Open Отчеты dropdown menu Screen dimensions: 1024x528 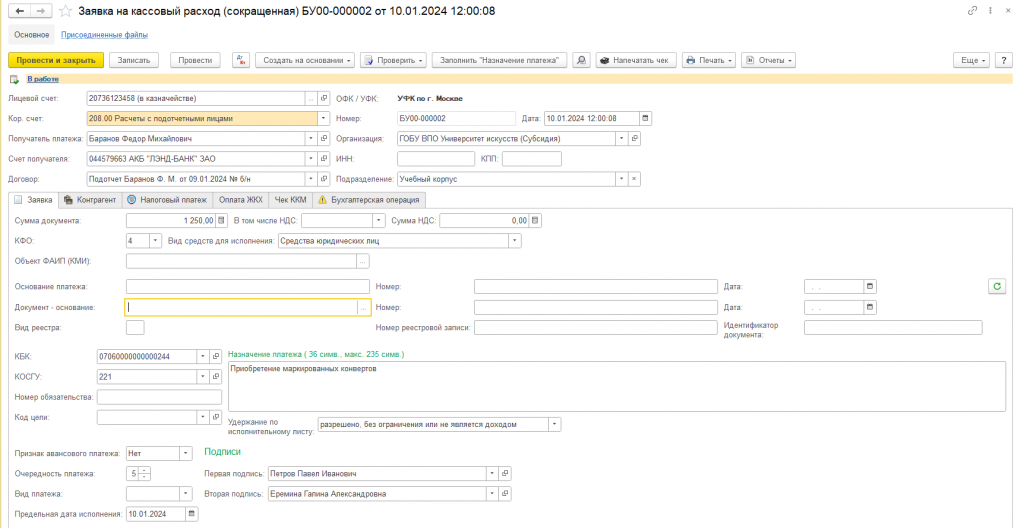point(769,60)
